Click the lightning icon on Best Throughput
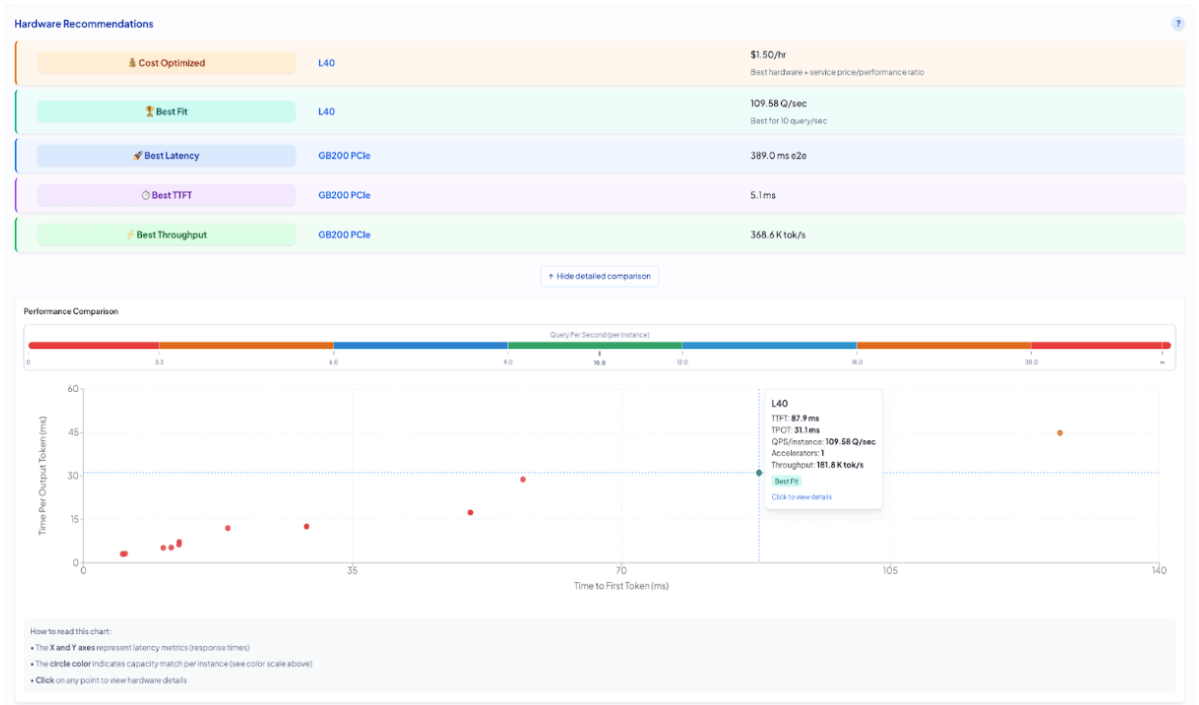Screen dimensions: 1199x705 [130, 235]
